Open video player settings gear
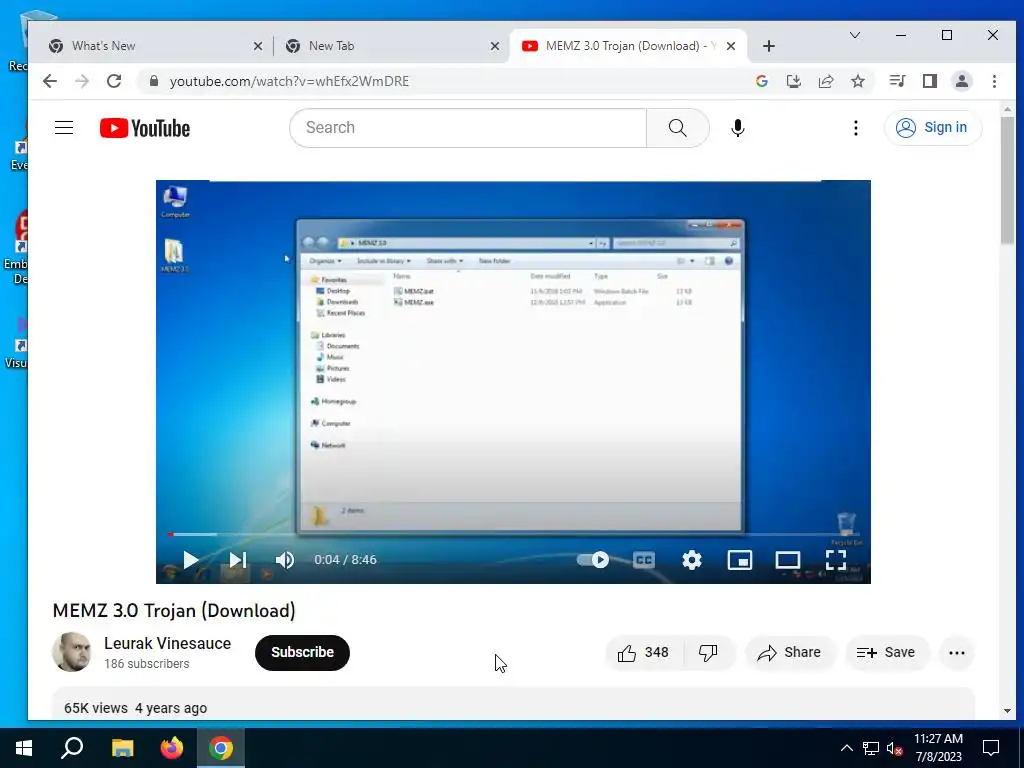This screenshot has height=768, width=1024. 692,560
